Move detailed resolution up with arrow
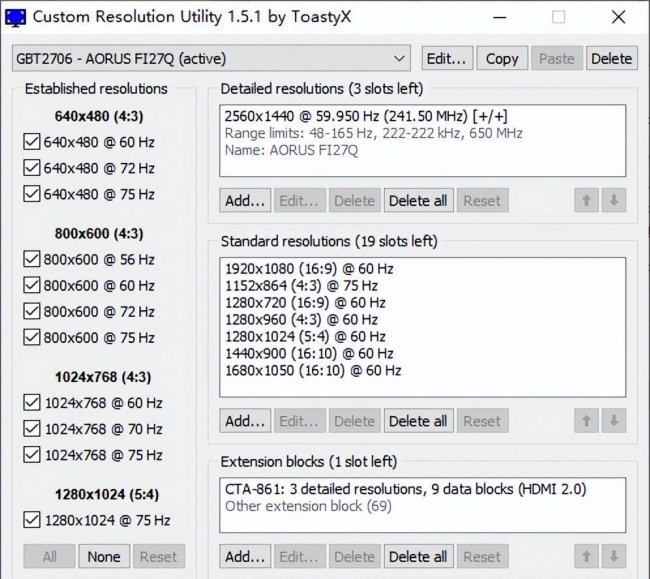The width and height of the screenshot is (650, 579). (586, 201)
